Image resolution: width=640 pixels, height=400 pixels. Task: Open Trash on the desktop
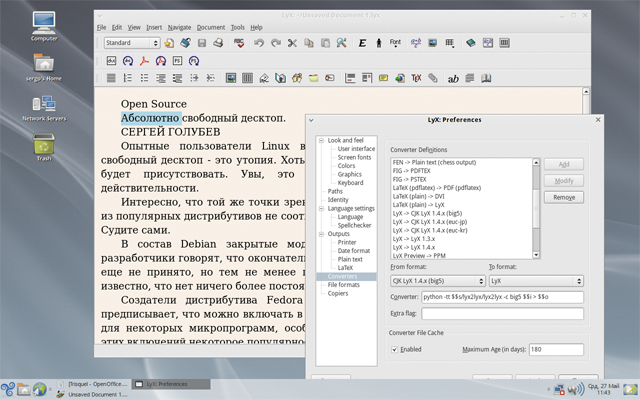point(44,147)
